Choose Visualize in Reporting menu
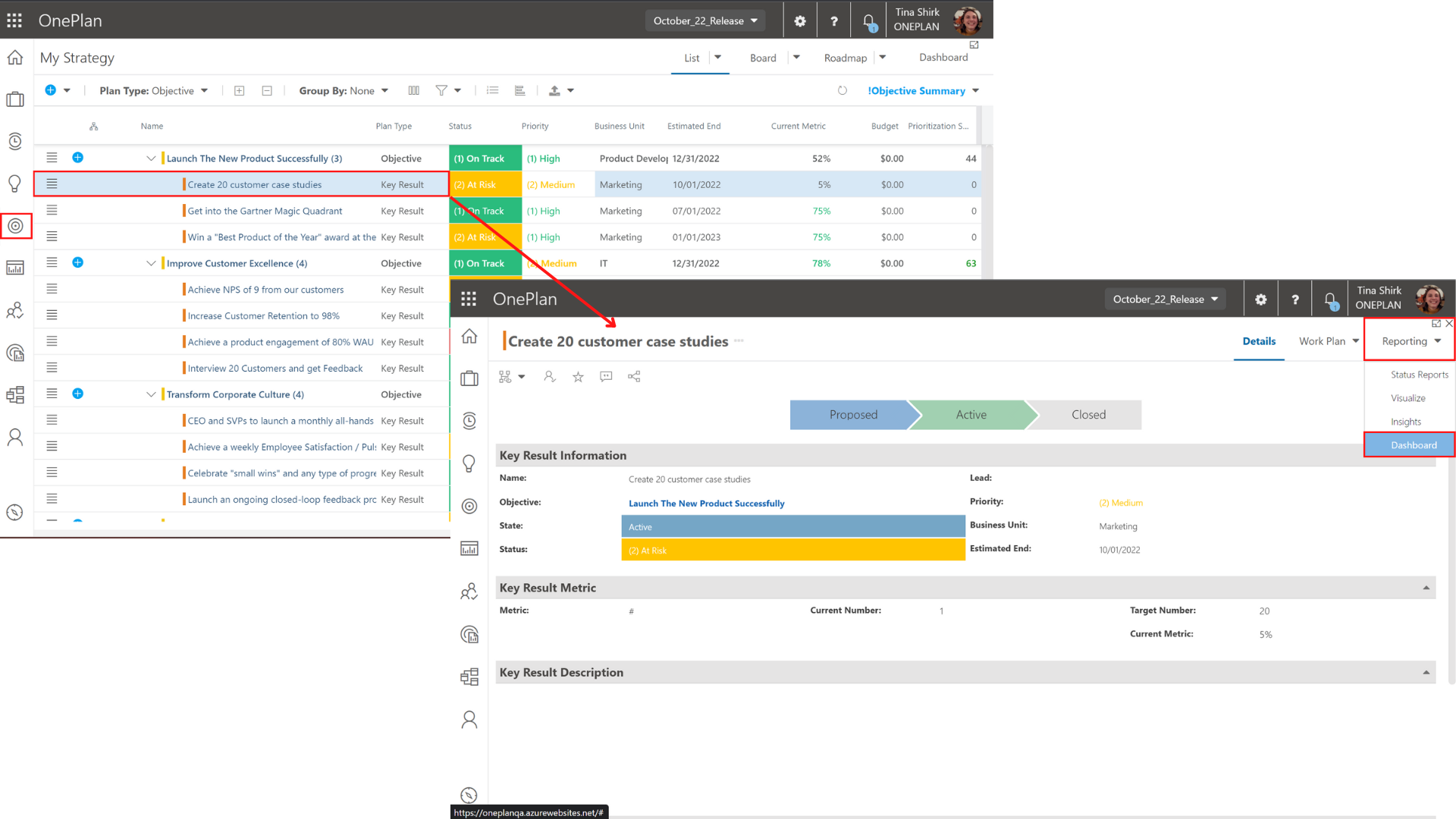Screen dimensions: 1456x819 click(x=1407, y=398)
